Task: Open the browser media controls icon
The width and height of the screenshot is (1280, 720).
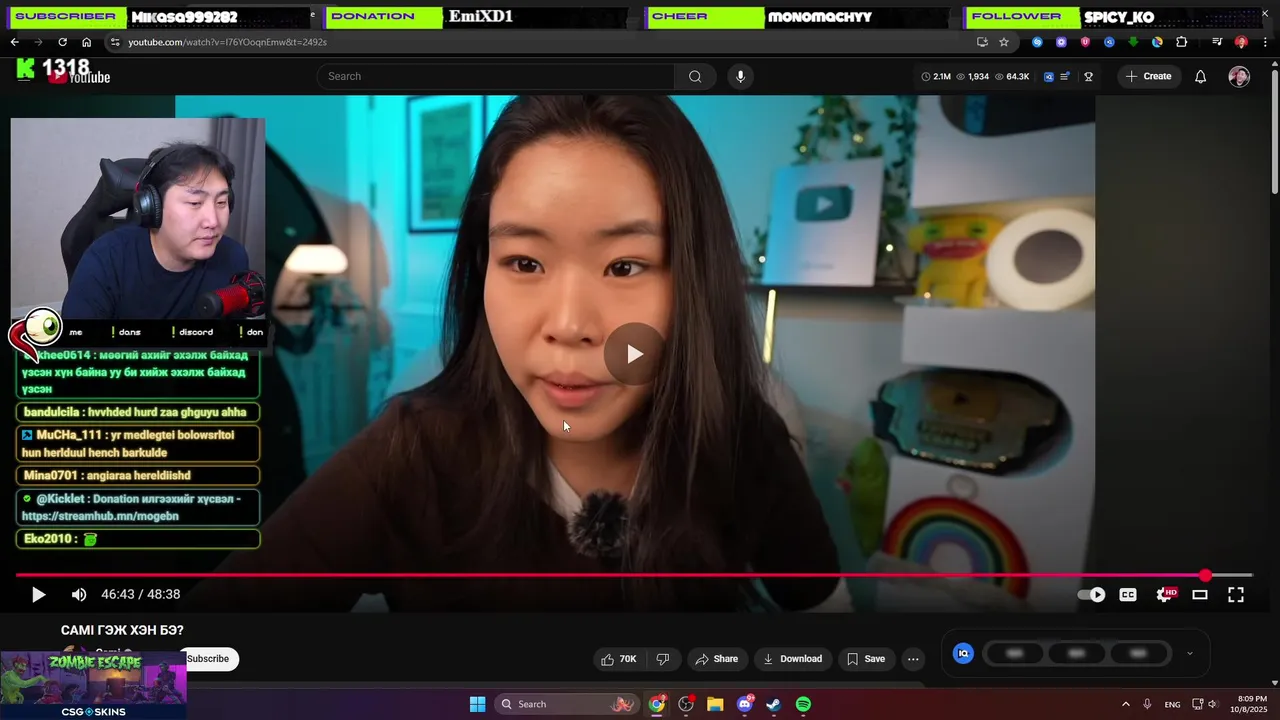Action: click(1217, 42)
